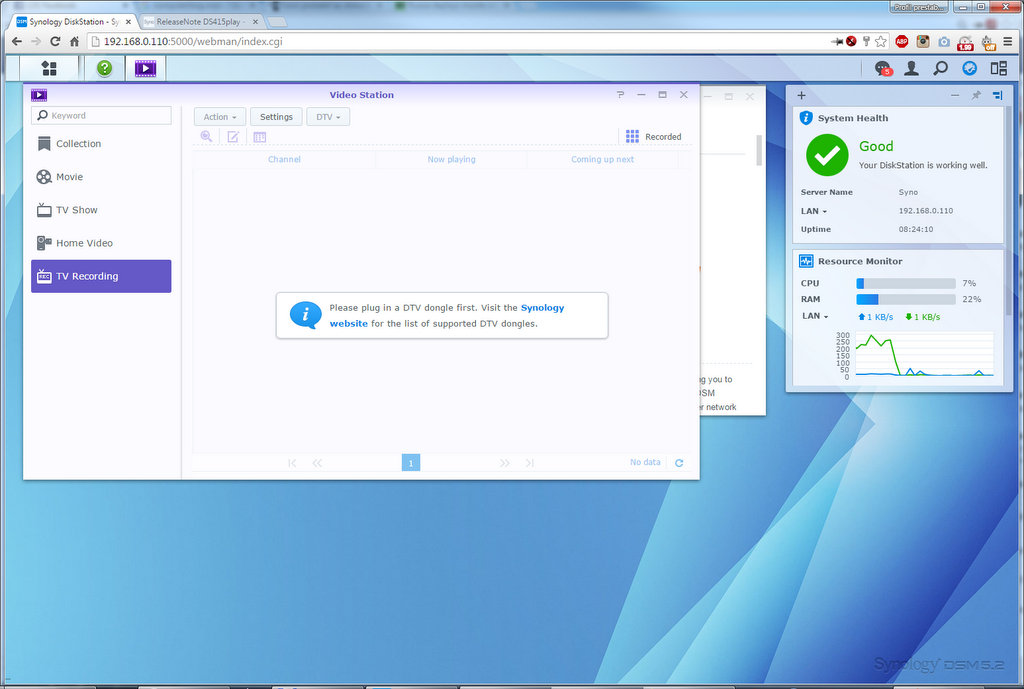Viewport: 1024px width, 689px height.
Task: Click the browser address bar
Action: point(457,41)
